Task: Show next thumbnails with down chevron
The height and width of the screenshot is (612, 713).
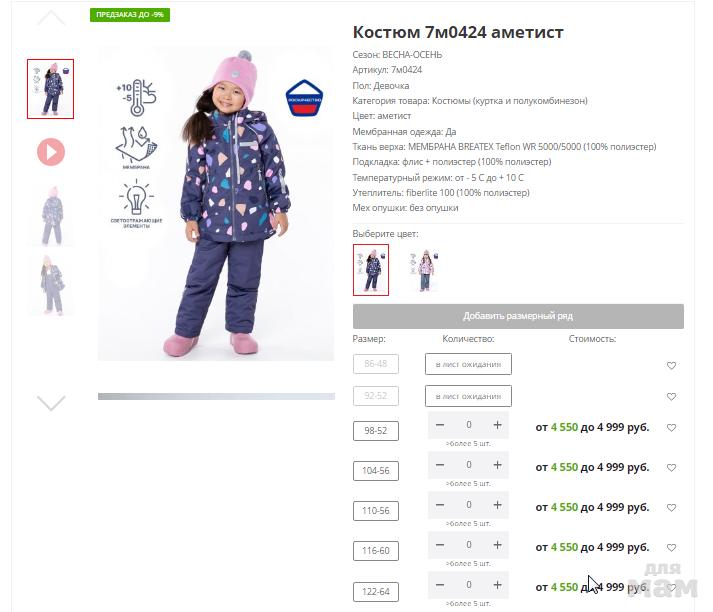Action: coord(51,403)
